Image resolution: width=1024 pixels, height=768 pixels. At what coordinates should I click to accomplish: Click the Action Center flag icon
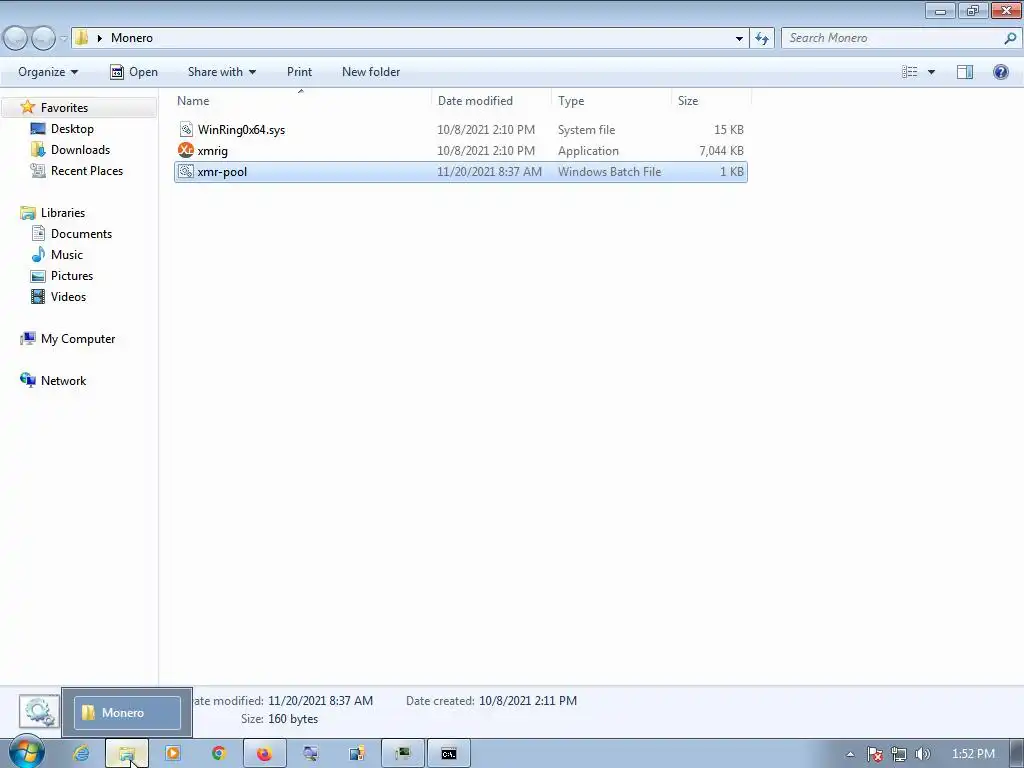click(x=875, y=754)
